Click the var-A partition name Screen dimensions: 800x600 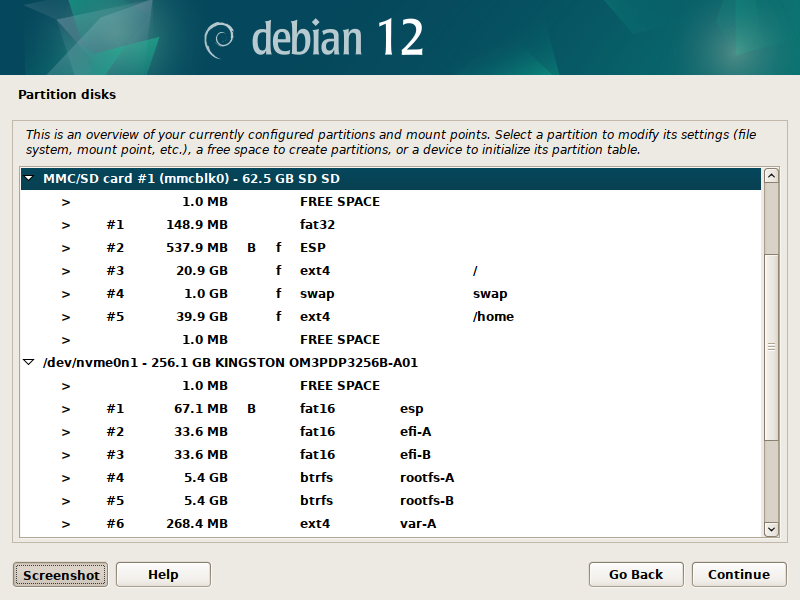(x=418, y=523)
